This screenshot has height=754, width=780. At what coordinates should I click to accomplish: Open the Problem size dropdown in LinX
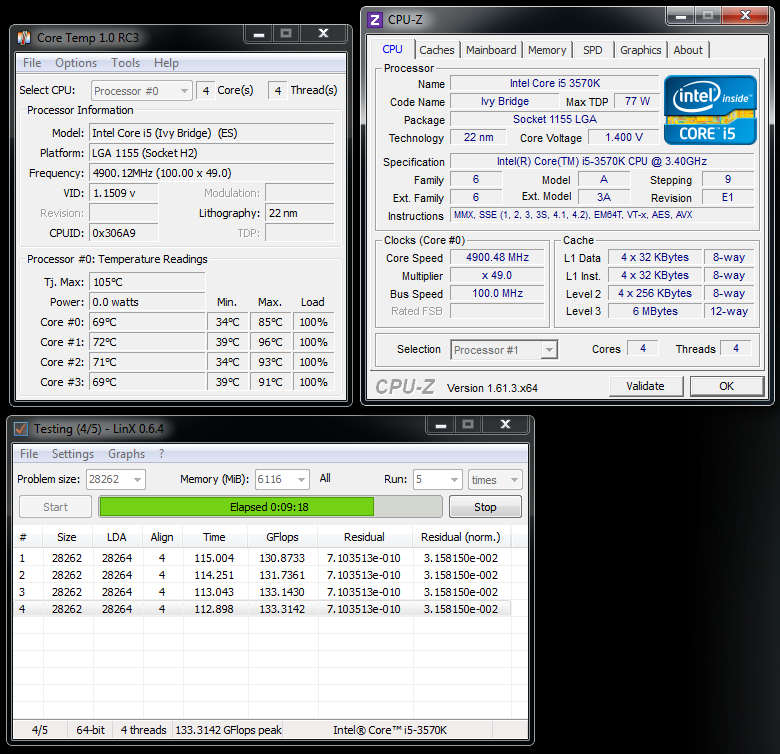click(115, 479)
